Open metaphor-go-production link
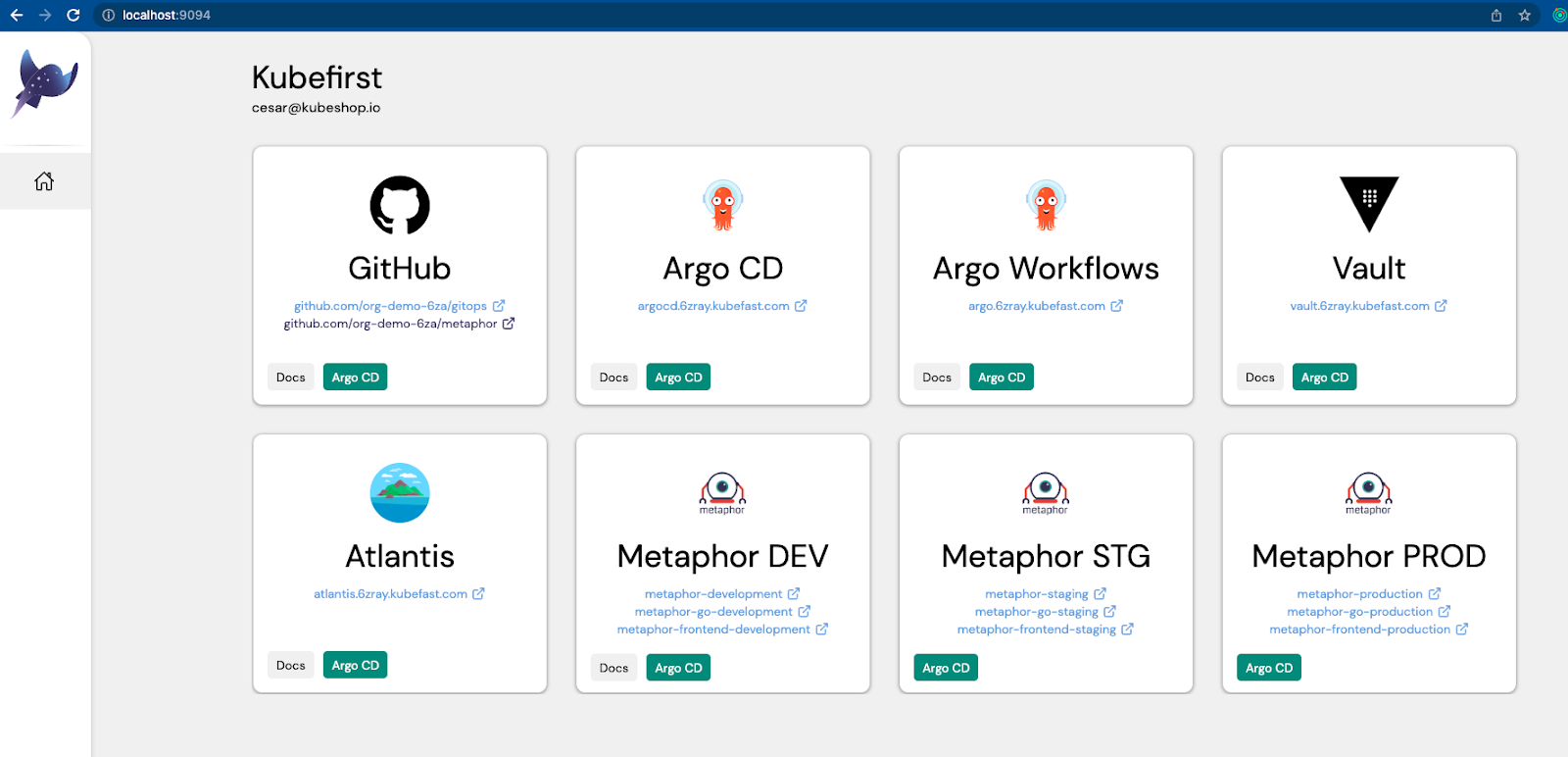This screenshot has height=757, width=1568. coord(1359,612)
